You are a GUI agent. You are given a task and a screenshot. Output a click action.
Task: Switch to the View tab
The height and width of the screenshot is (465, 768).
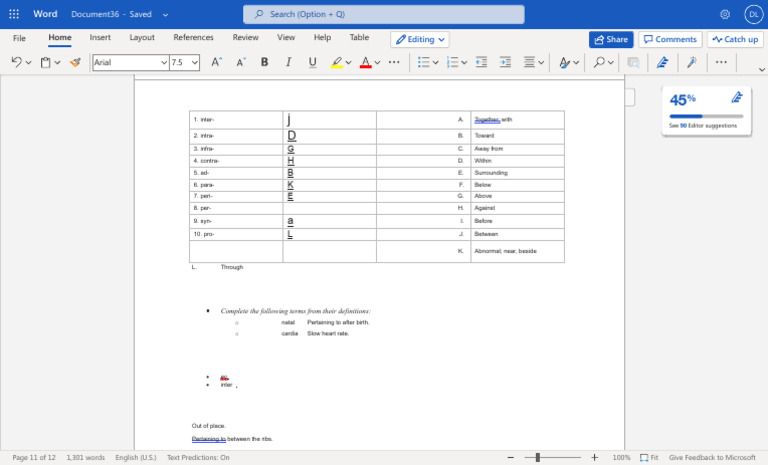point(286,37)
